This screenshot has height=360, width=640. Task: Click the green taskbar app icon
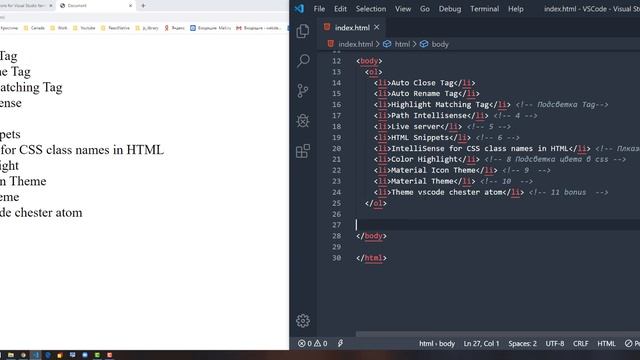pyautogui.click(x=97, y=355)
